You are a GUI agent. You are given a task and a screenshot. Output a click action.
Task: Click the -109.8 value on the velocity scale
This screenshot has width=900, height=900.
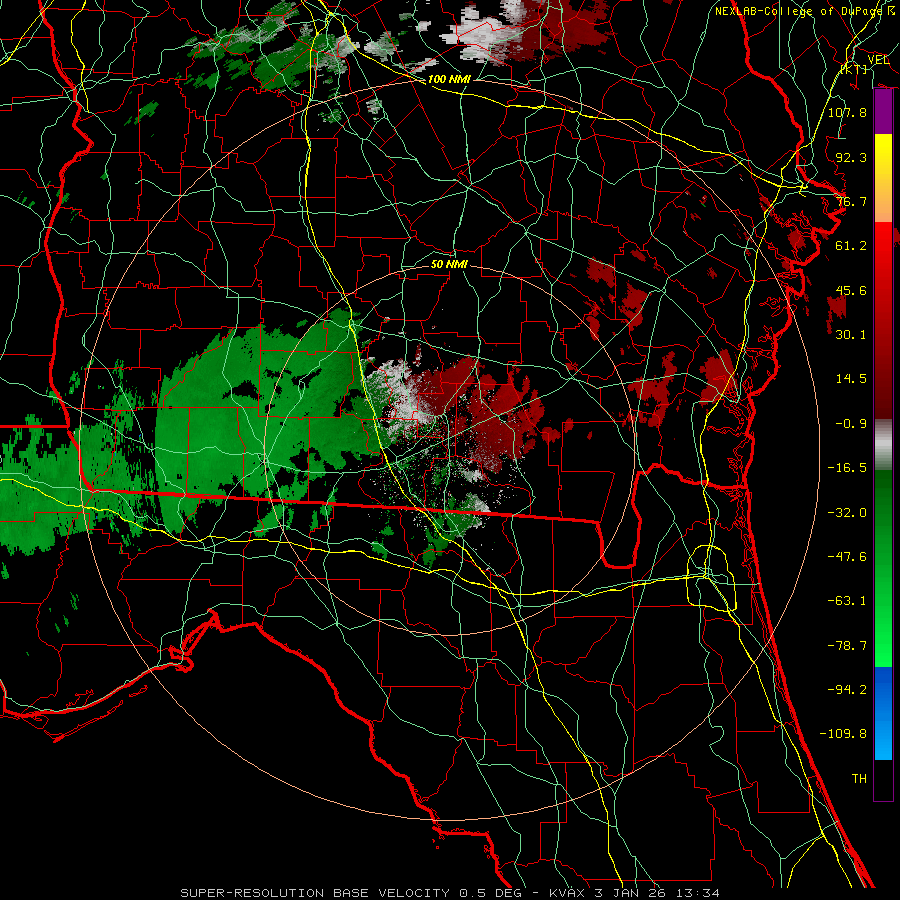843,734
